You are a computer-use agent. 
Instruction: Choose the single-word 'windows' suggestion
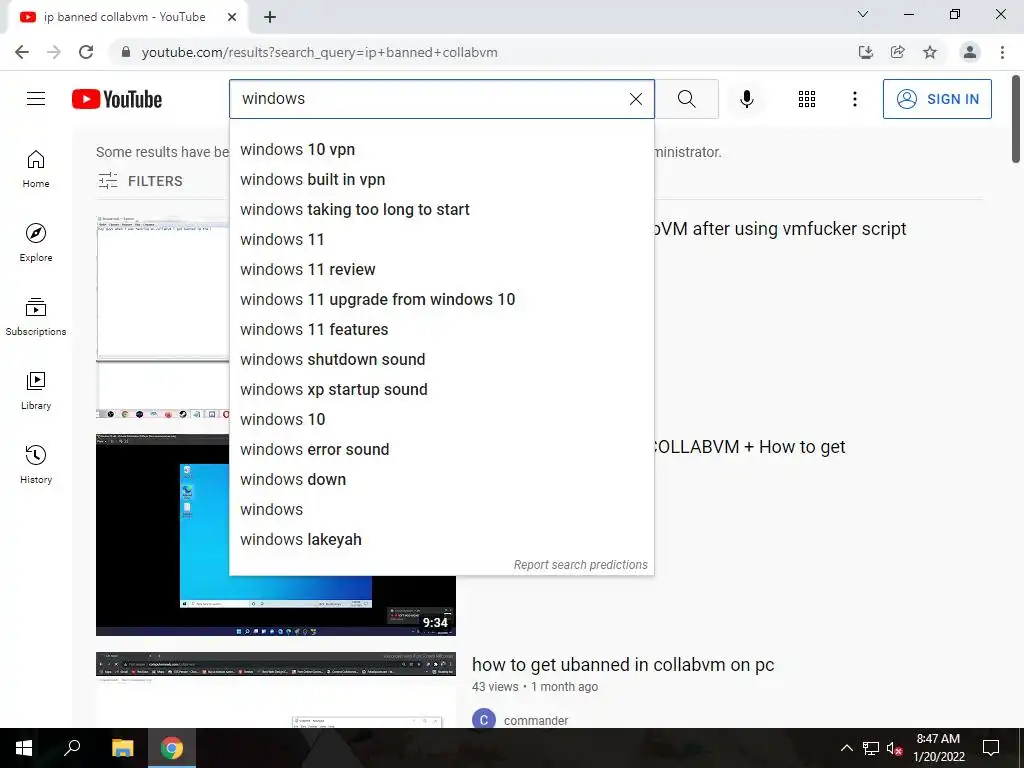pyautogui.click(x=441, y=510)
